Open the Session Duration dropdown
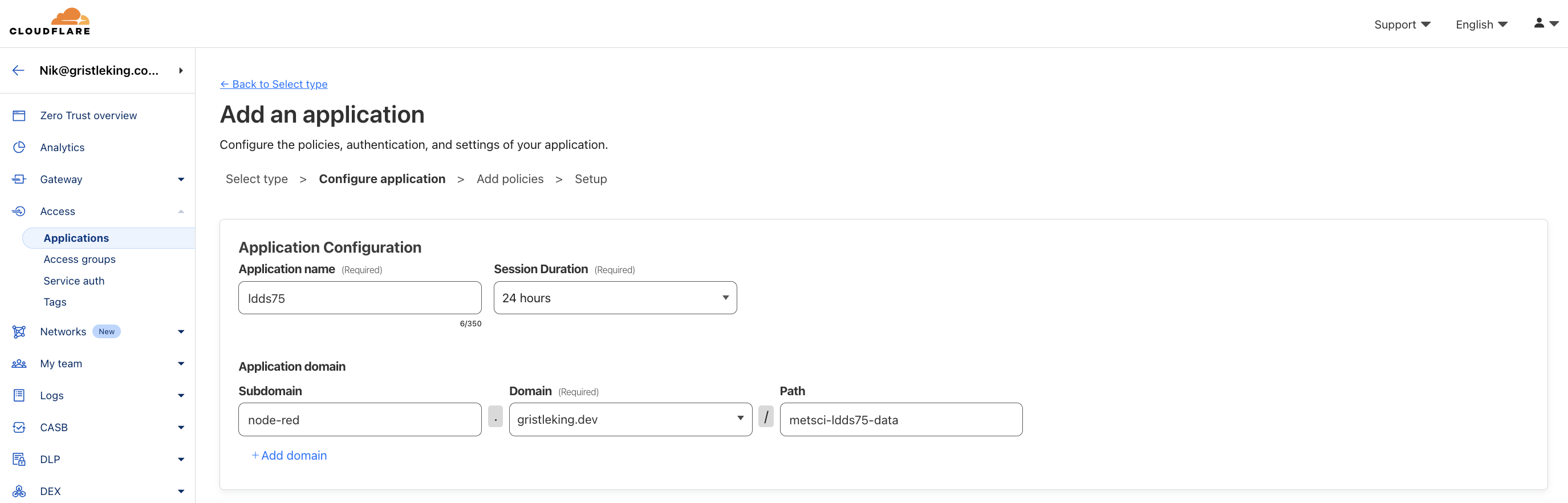Viewport: 1568px width, 503px height. [615, 298]
